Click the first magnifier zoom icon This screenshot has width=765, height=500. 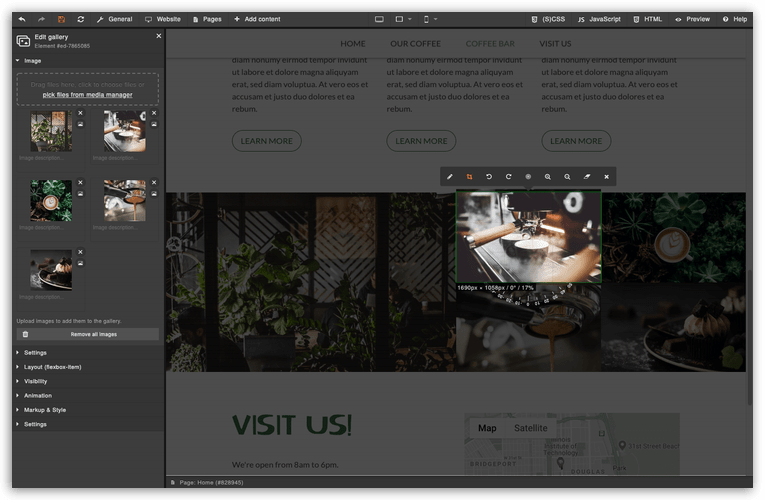(547, 177)
